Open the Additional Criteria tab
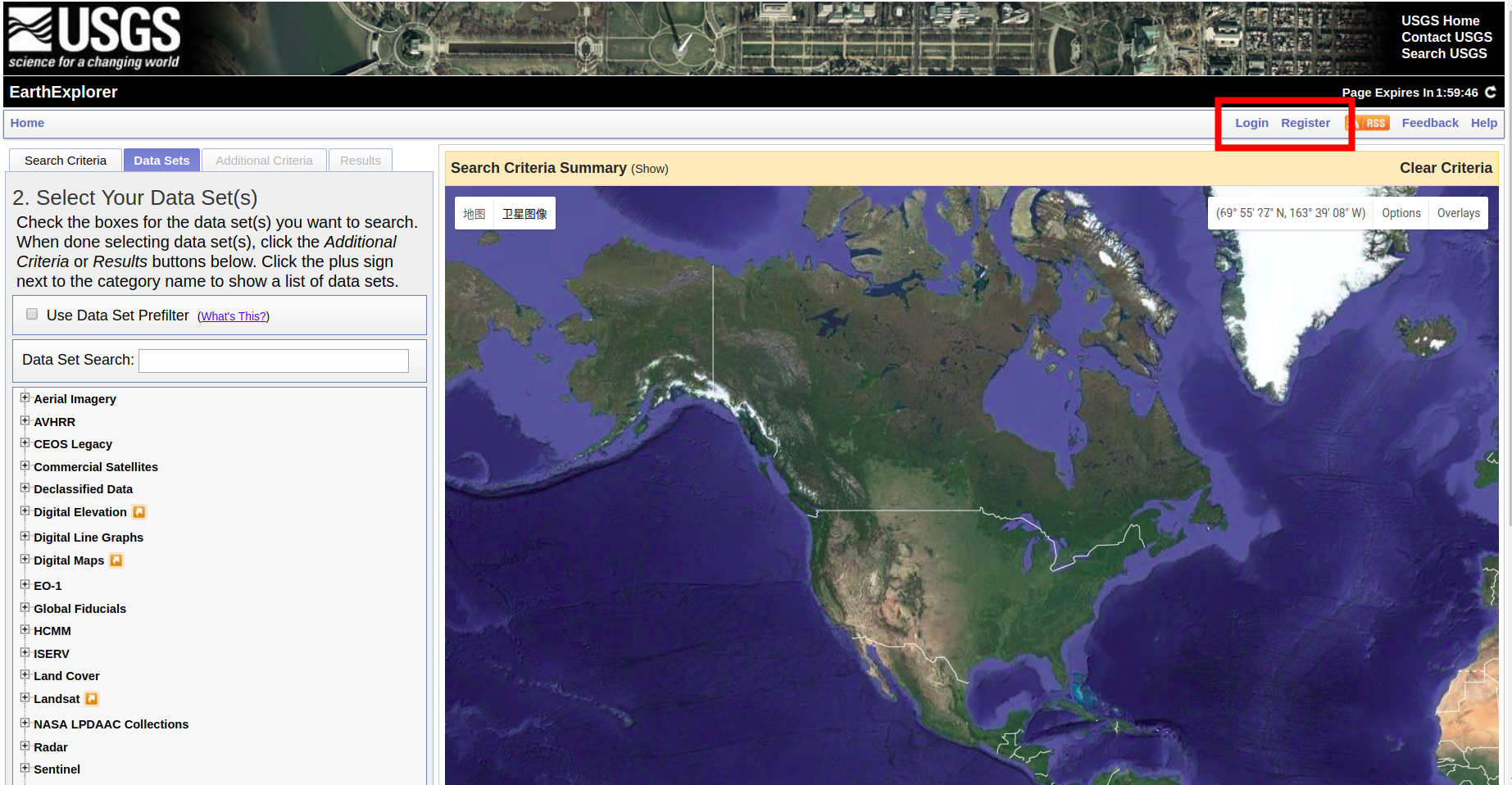This screenshot has width=1512, height=785. click(264, 161)
